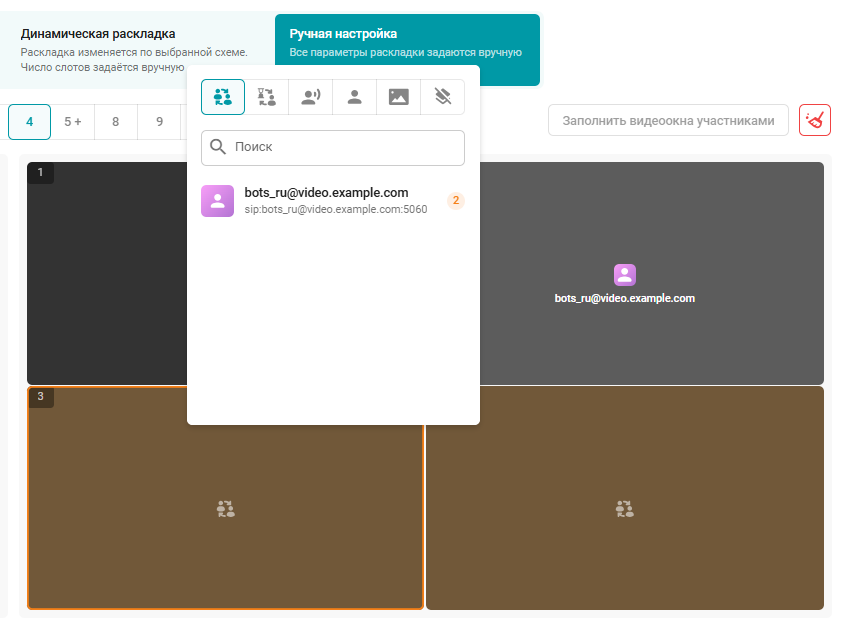This screenshot has width=843, height=620.
Task: Click the red broom clear layout icon
Action: point(815,121)
